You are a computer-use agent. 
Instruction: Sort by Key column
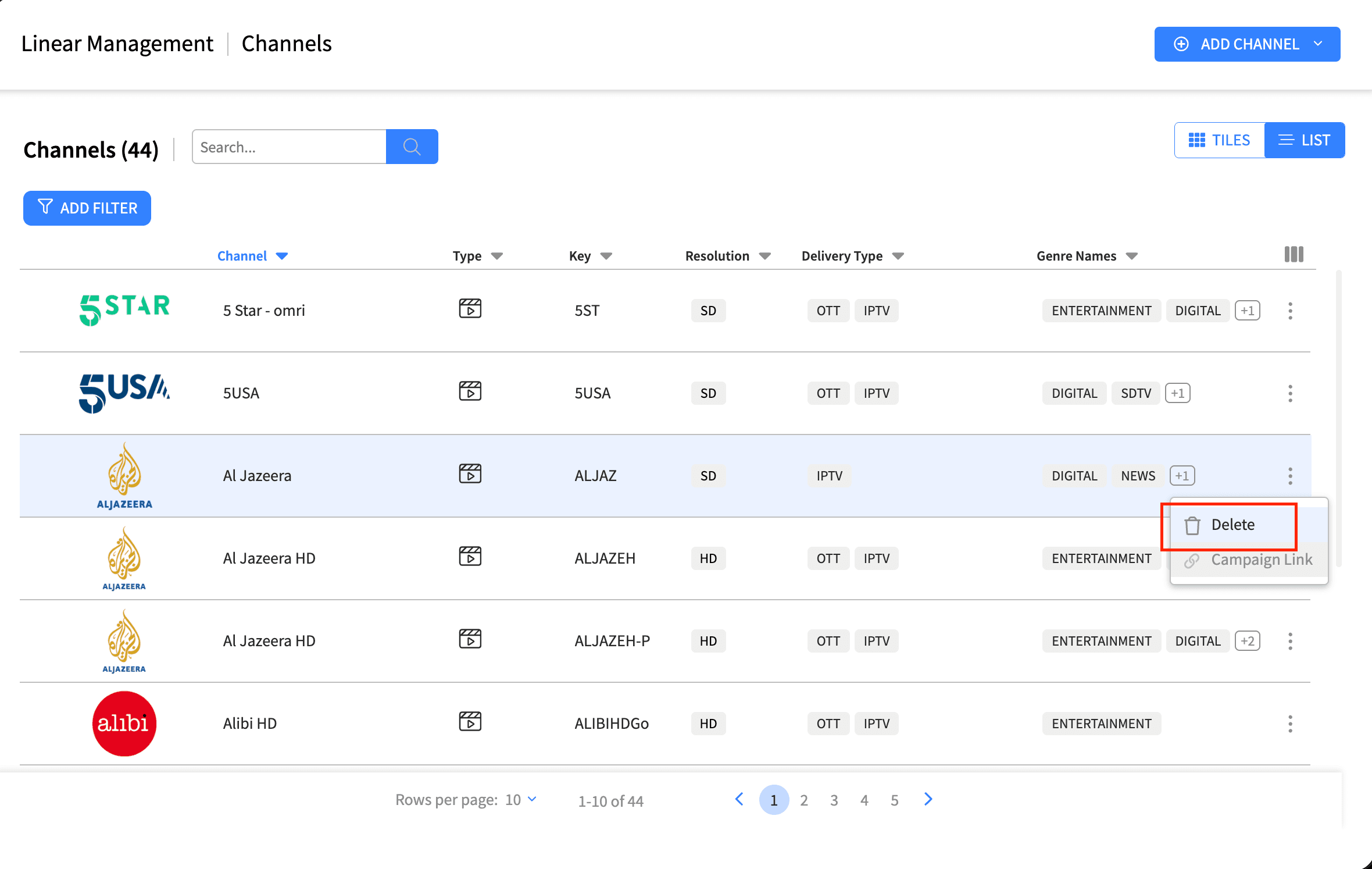pyautogui.click(x=590, y=256)
